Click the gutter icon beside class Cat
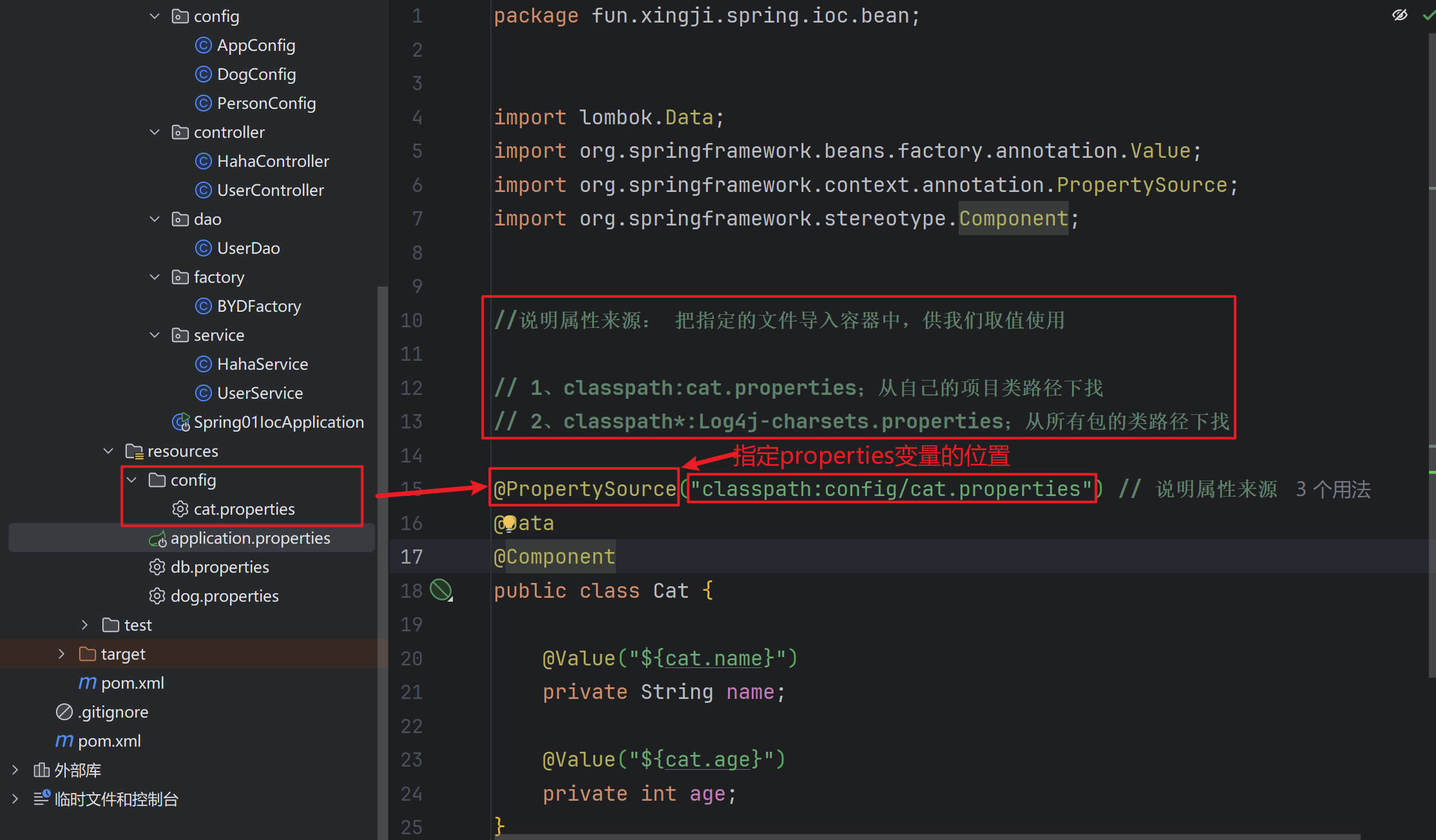This screenshot has width=1436, height=840. point(441,590)
